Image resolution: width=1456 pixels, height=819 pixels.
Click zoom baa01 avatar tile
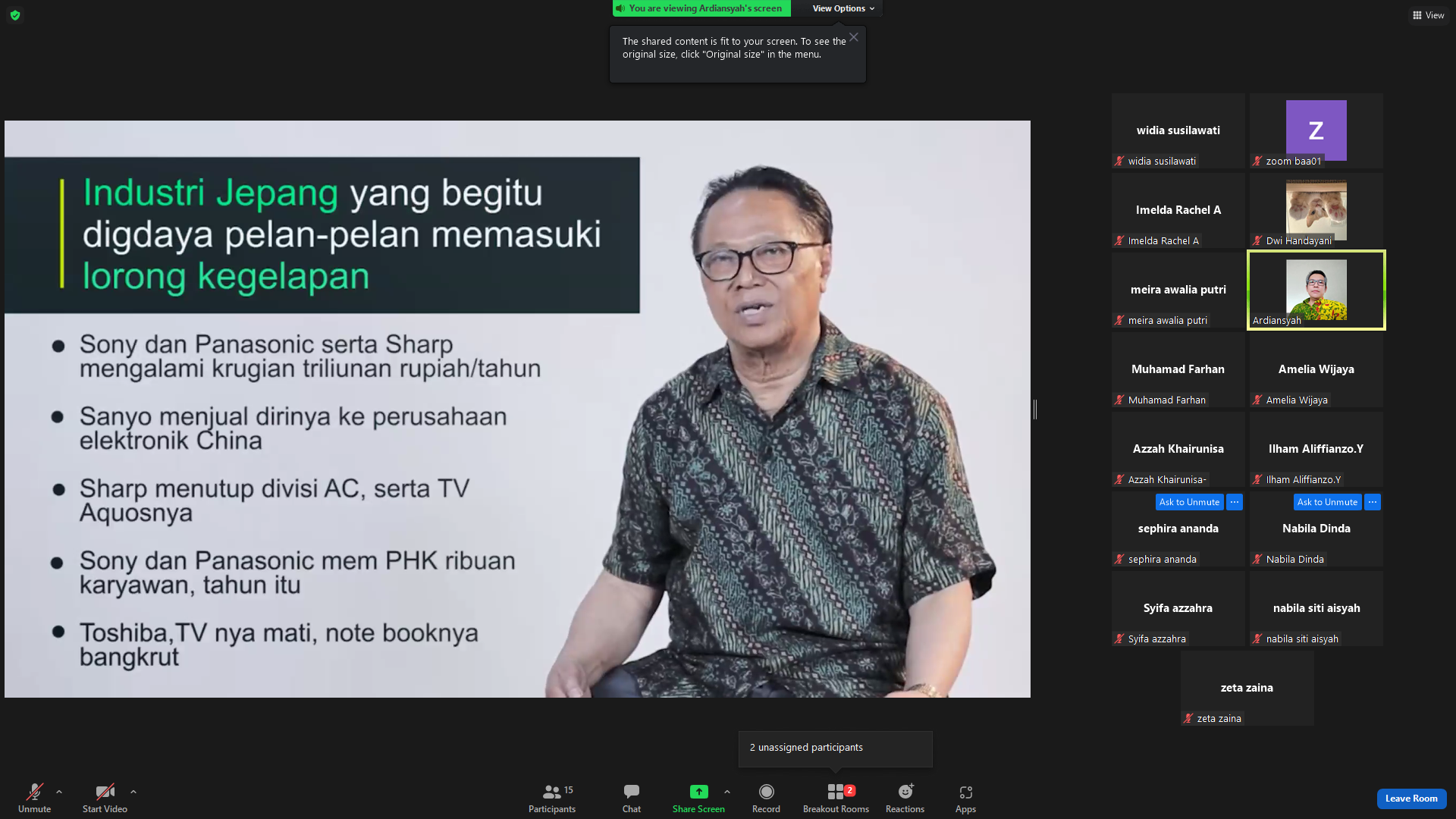click(x=1316, y=130)
